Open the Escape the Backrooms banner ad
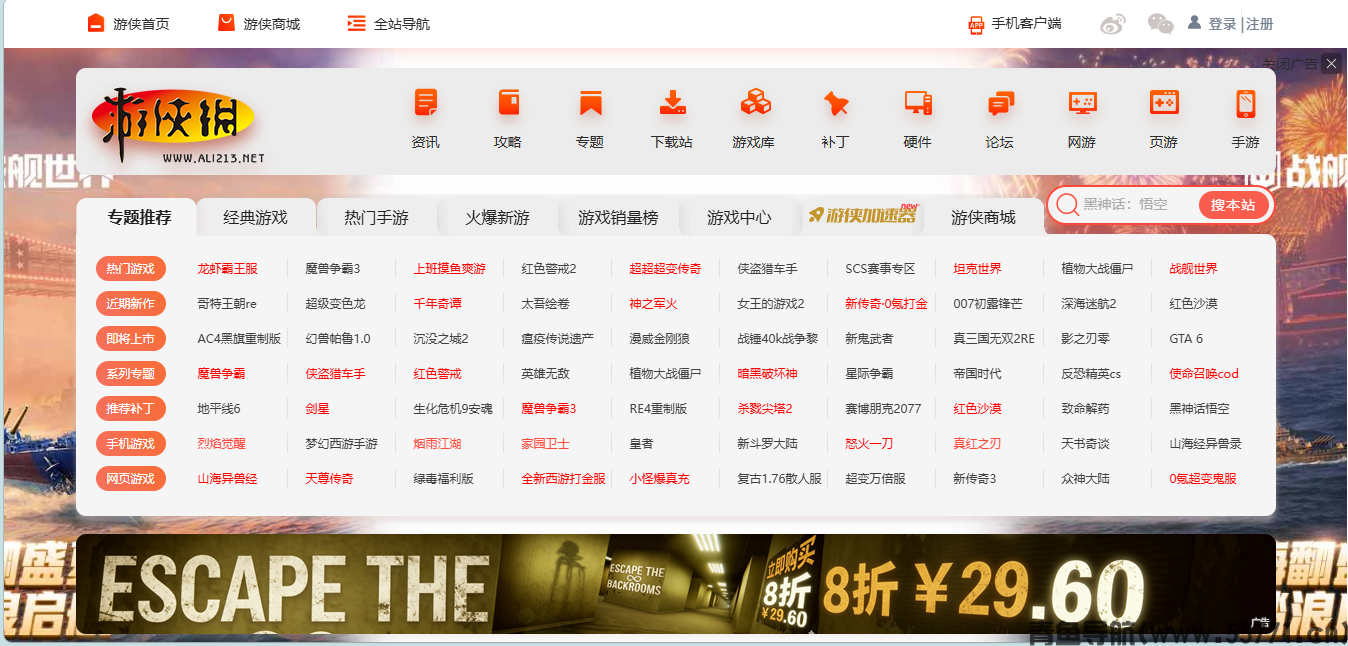Image resolution: width=1348 pixels, height=646 pixels. coord(676,584)
